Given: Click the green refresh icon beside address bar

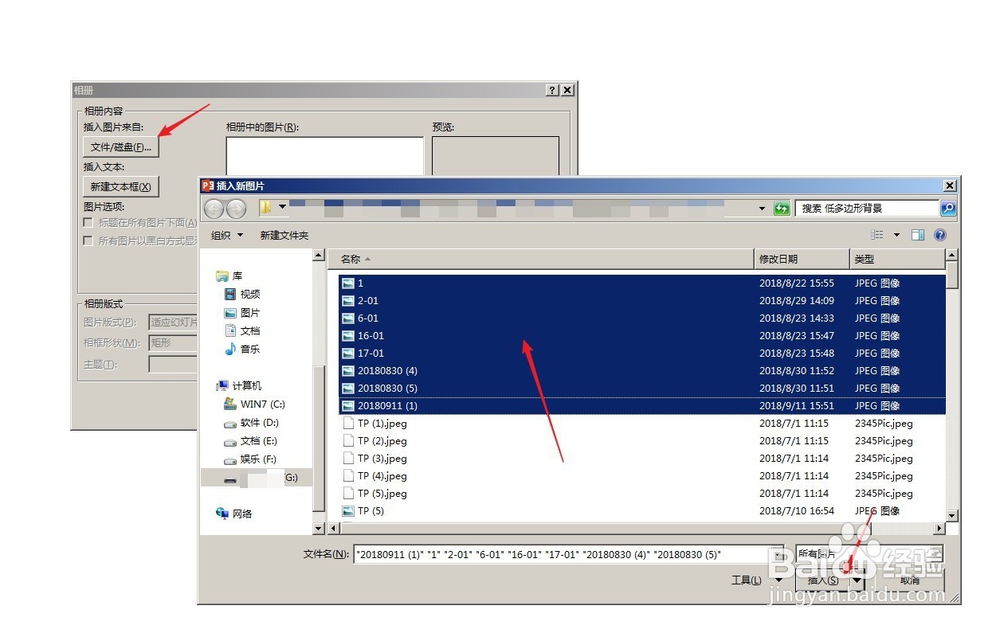Looking at the screenshot, I should tap(781, 209).
